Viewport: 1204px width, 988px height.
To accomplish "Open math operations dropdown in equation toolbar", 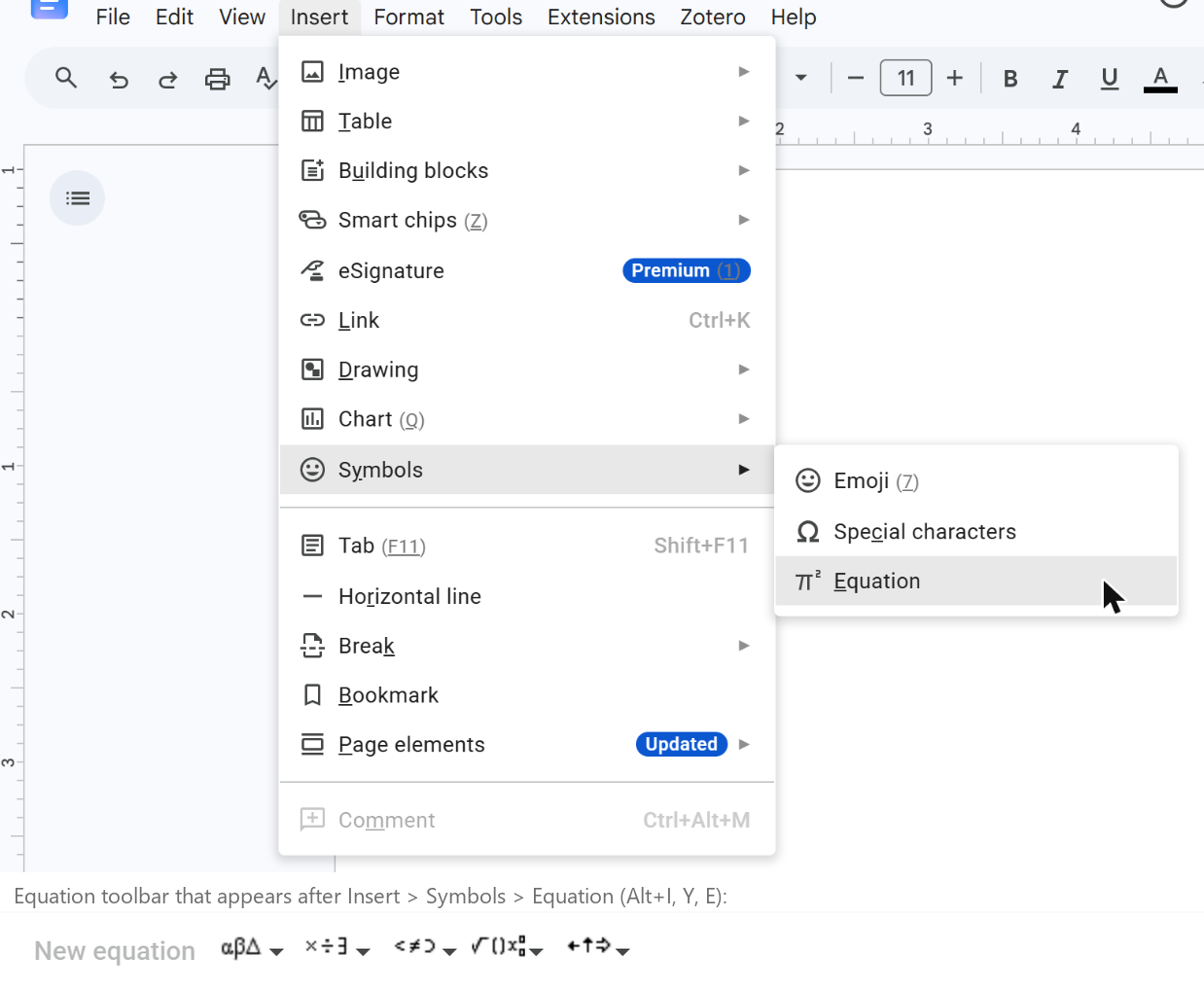I will pyautogui.click(x=507, y=948).
